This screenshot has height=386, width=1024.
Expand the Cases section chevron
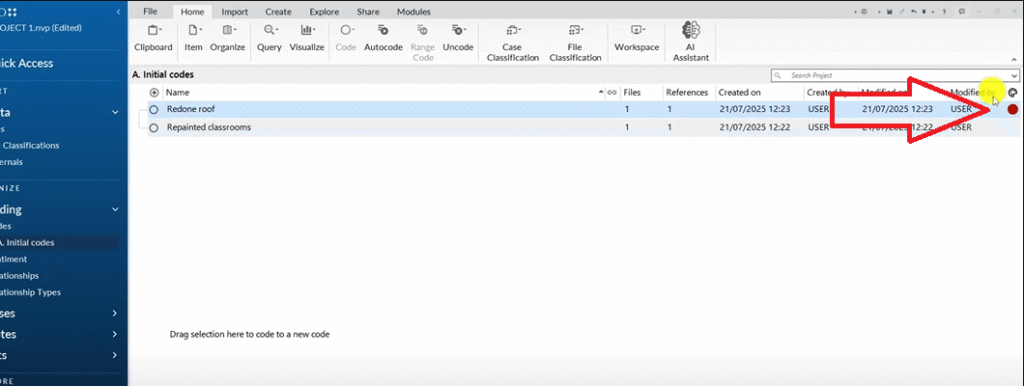coord(115,314)
